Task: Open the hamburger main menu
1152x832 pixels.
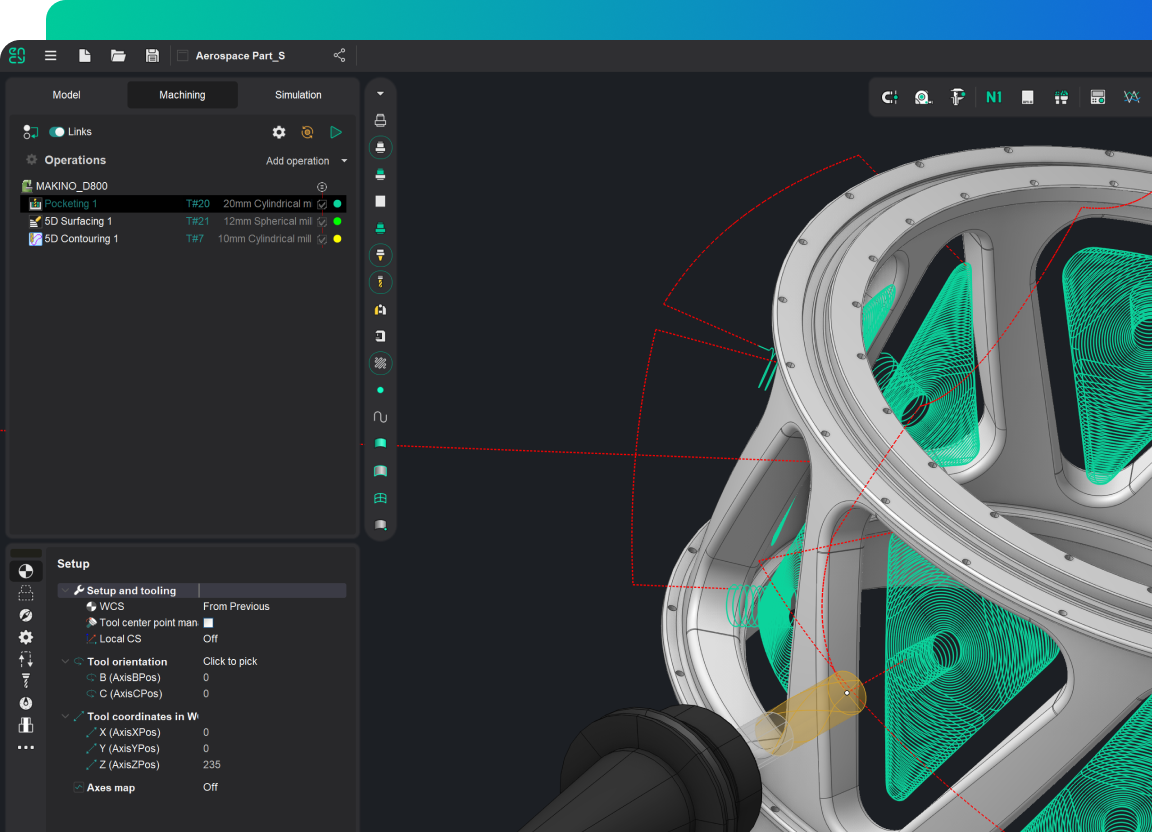Action: (51, 56)
